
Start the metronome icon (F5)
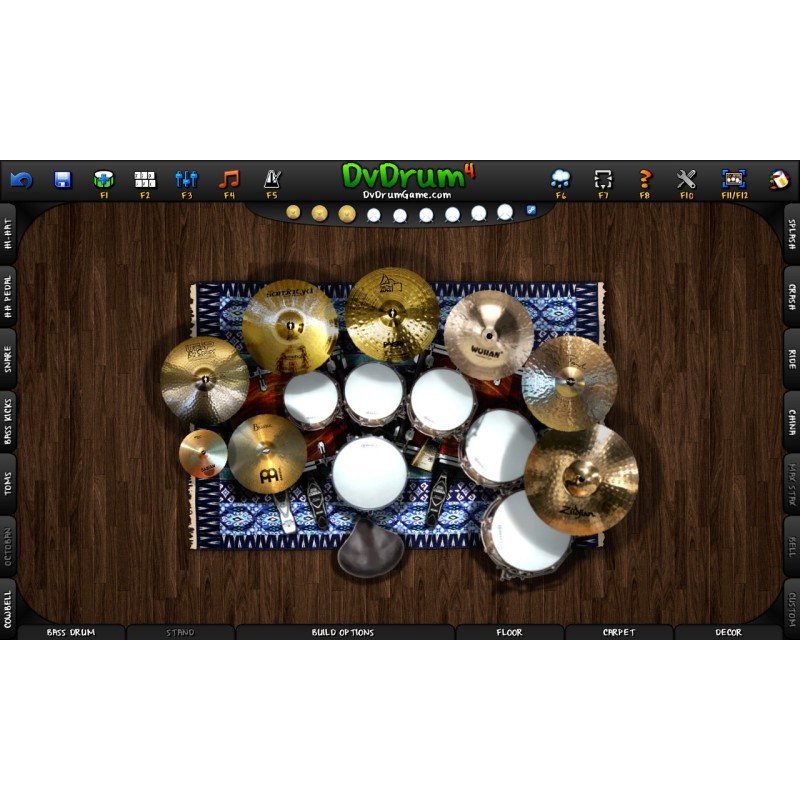[x=272, y=180]
